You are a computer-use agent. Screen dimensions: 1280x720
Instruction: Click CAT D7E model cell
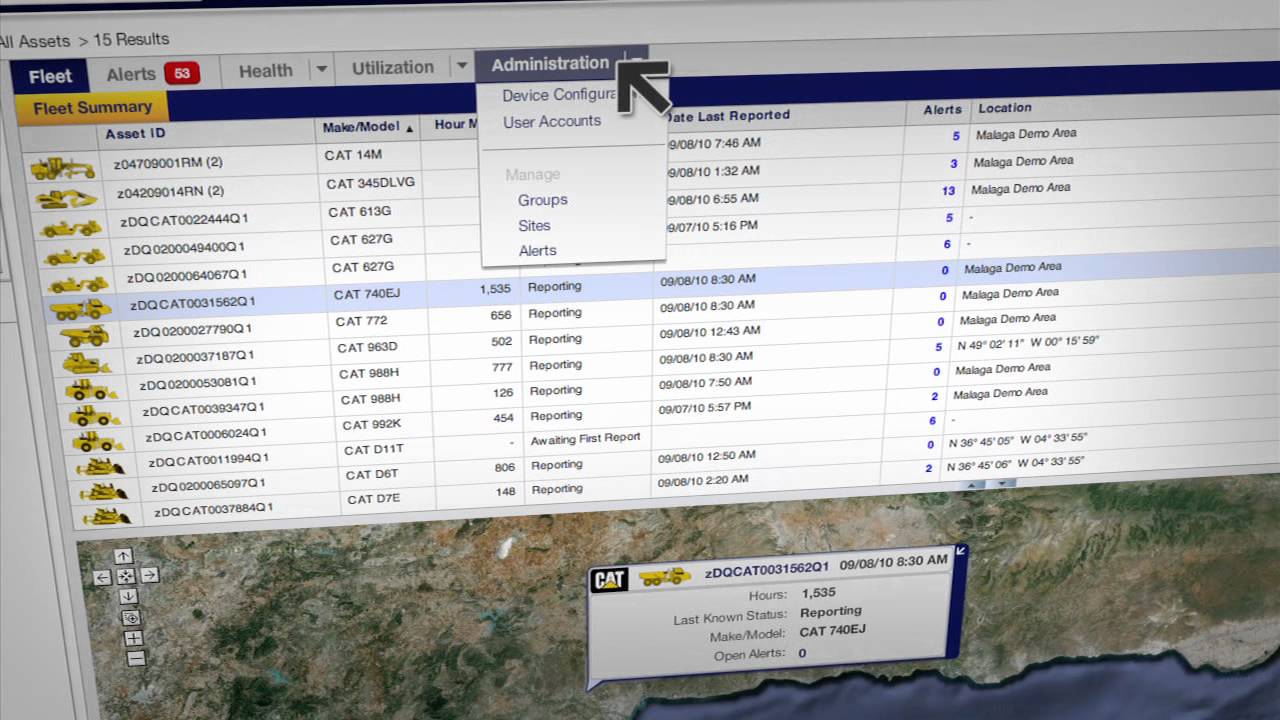coord(373,499)
